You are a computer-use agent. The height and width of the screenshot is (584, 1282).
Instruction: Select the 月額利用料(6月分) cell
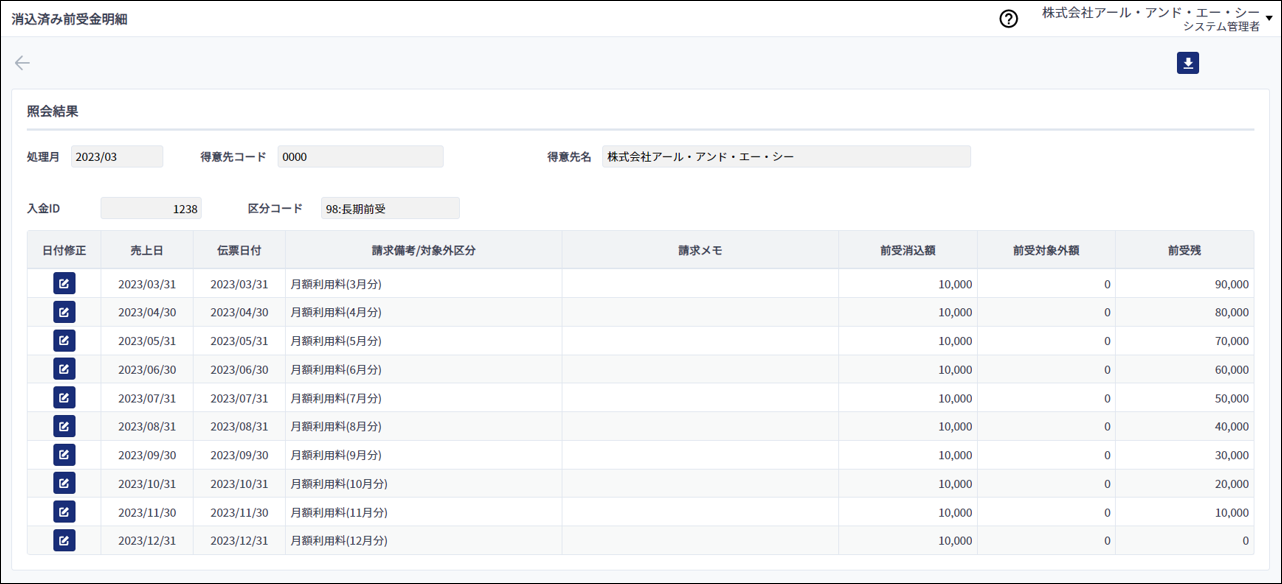point(424,369)
